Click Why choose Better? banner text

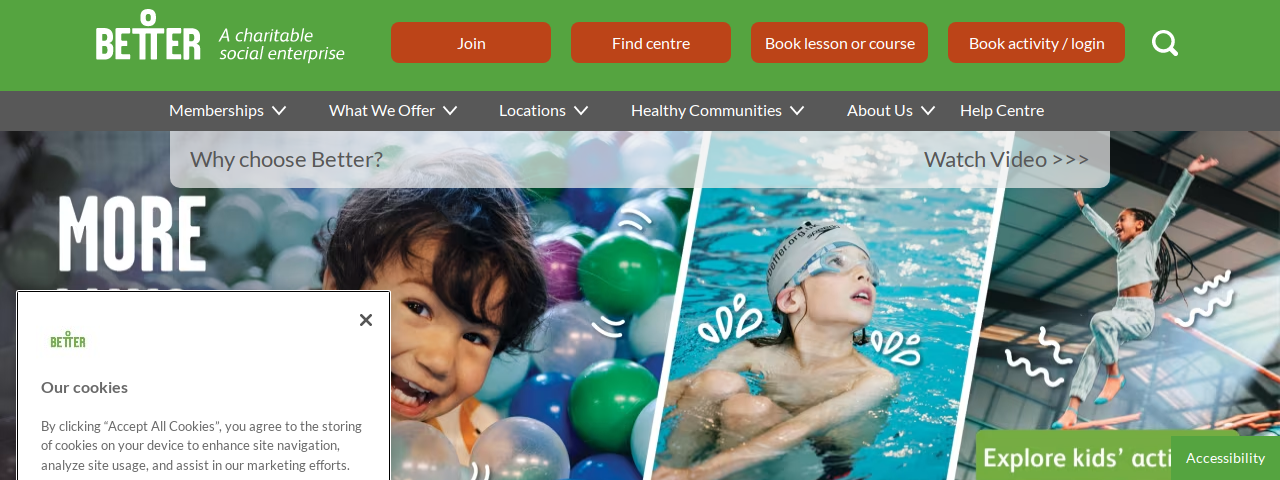(286, 159)
